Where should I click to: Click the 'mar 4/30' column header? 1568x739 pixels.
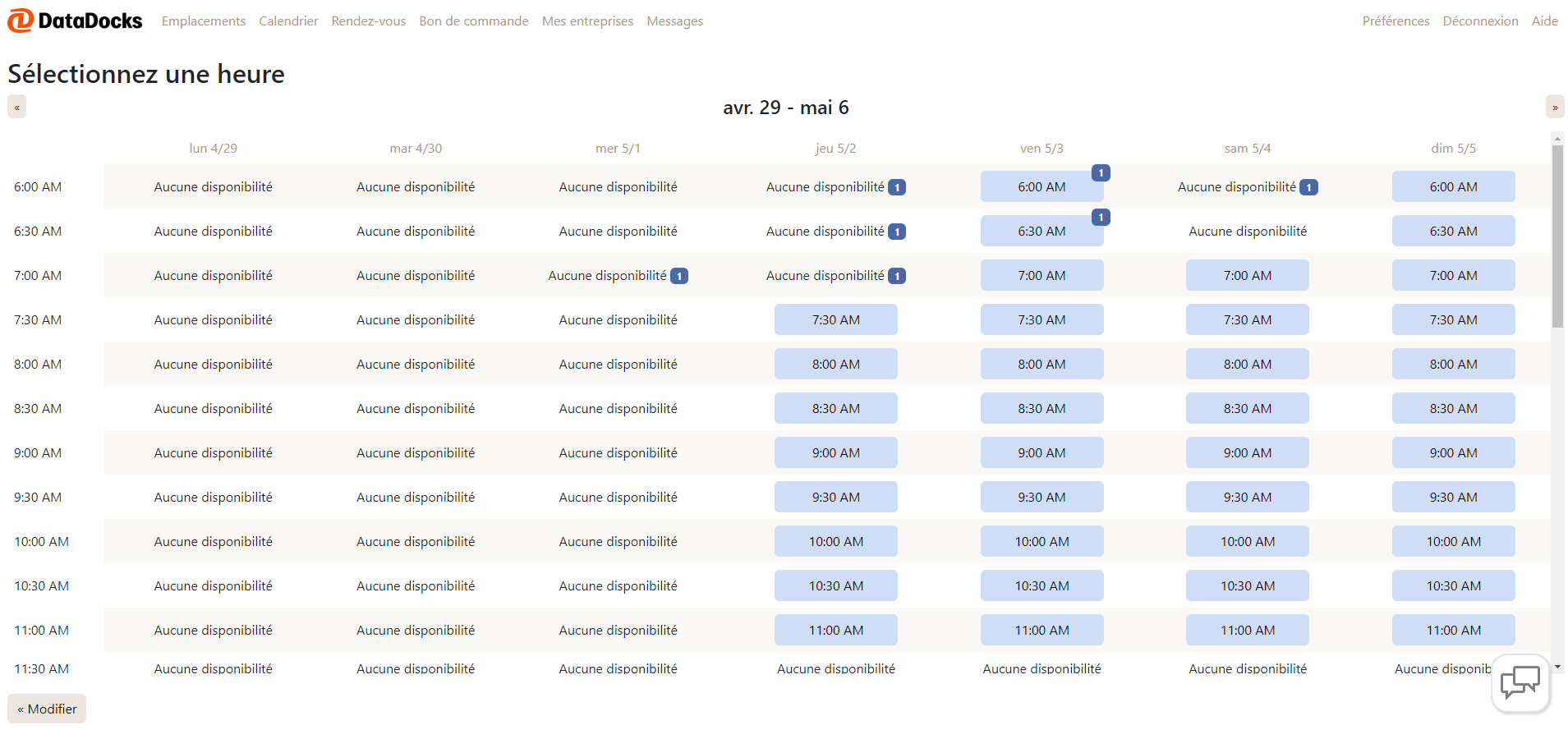[416, 149]
